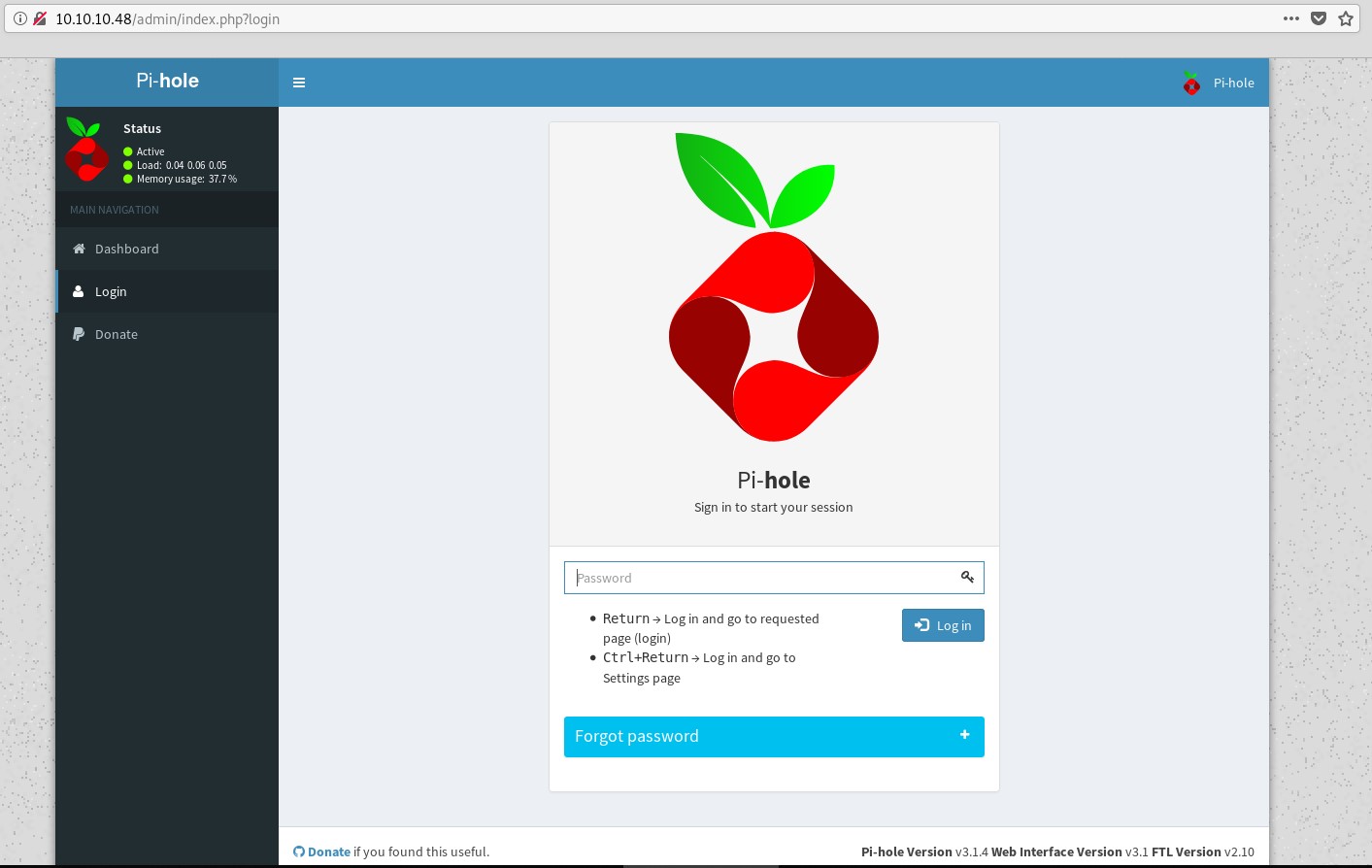
Task: Click the key icon in the password field
Action: pos(967,577)
